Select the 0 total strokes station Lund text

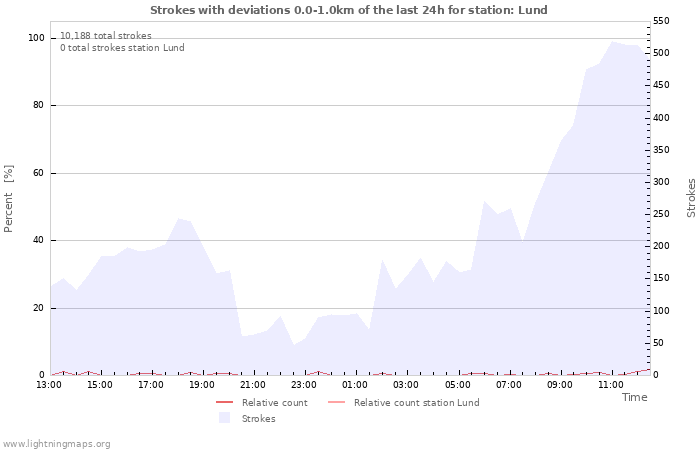[122, 48]
